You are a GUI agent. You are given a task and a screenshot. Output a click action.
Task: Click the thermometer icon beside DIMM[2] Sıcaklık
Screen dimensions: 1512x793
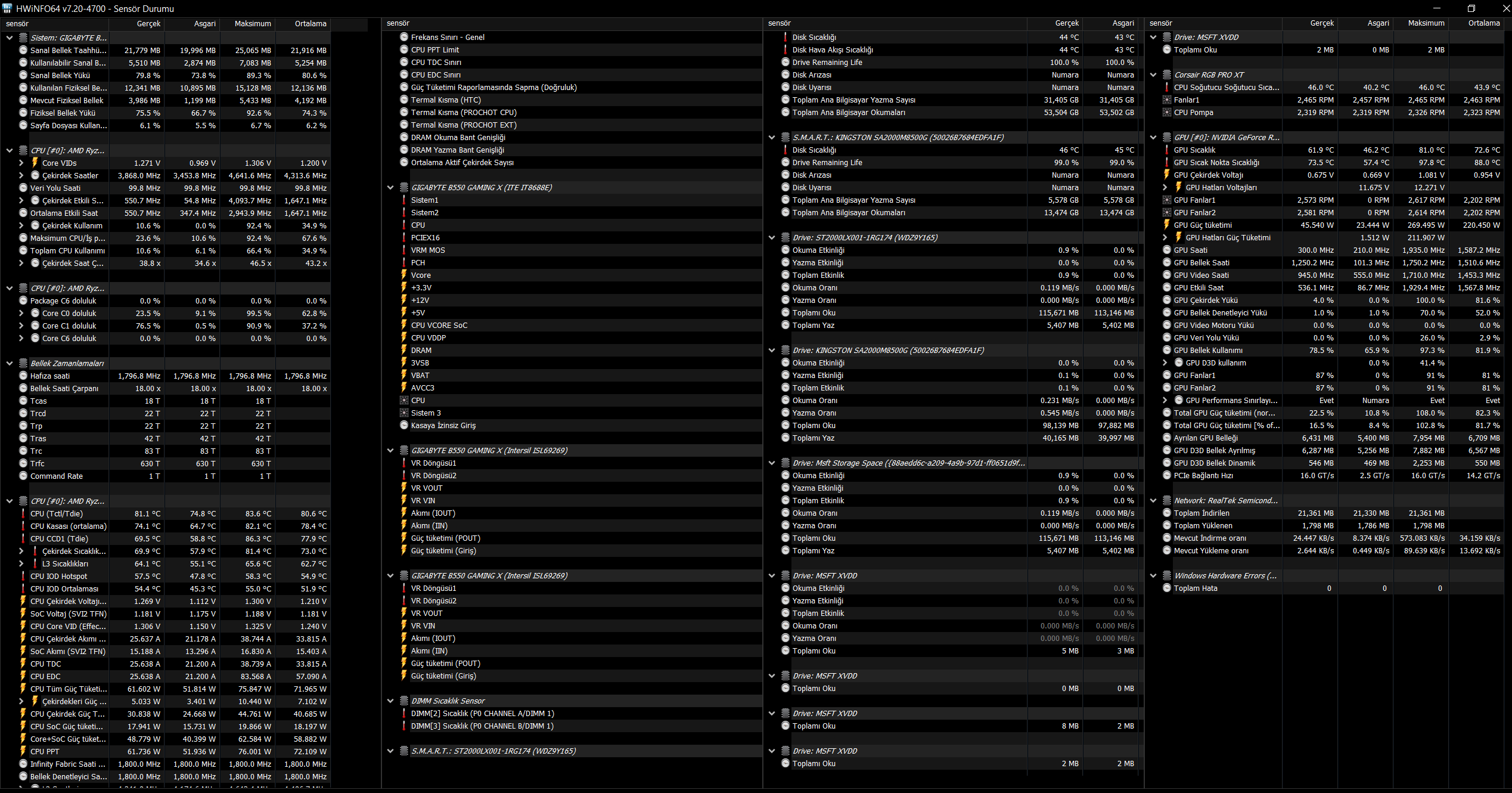point(404,713)
